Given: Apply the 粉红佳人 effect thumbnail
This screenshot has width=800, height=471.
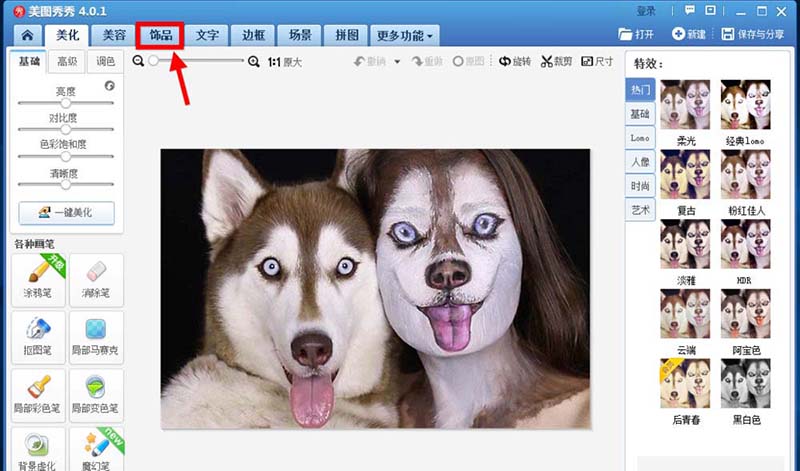Looking at the screenshot, I should pos(745,175).
